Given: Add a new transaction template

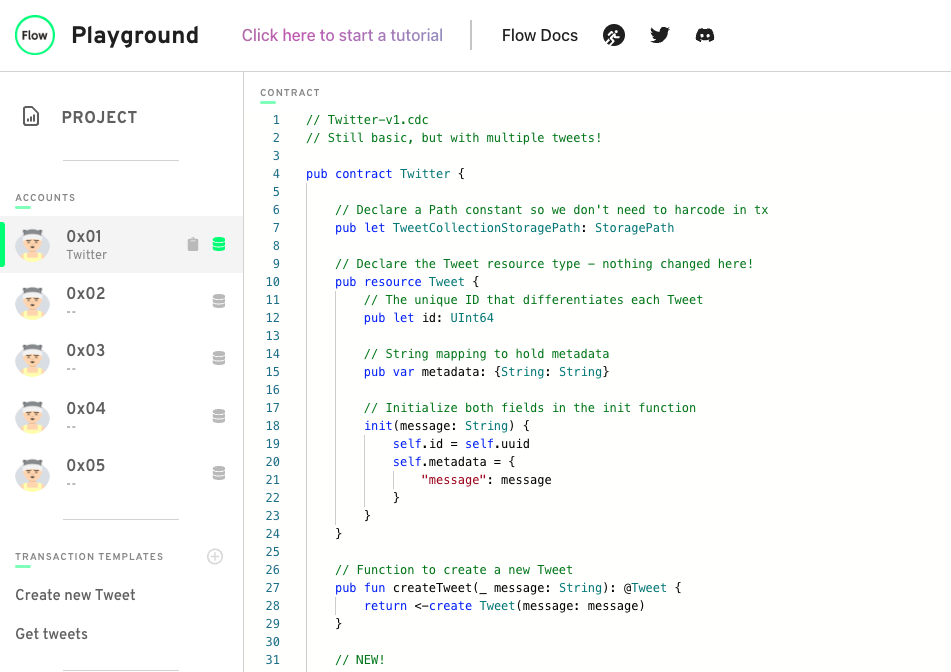Looking at the screenshot, I should [215, 556].
